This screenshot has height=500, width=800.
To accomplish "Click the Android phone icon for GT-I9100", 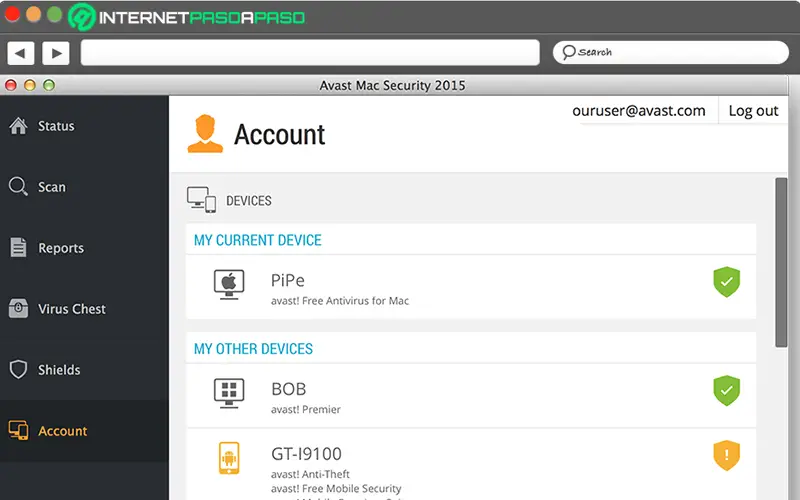I will tap(229, 457).
